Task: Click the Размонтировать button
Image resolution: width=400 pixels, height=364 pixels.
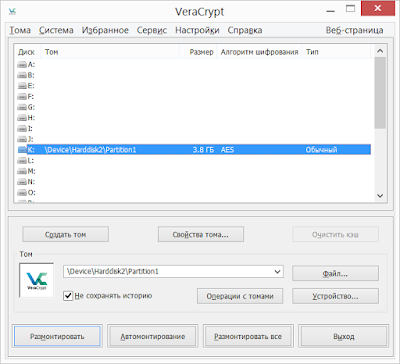Action: (x=57, y=336)
